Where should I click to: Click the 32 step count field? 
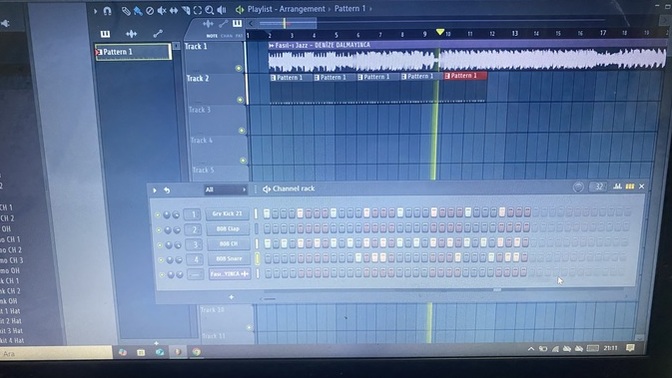(598, 186)
